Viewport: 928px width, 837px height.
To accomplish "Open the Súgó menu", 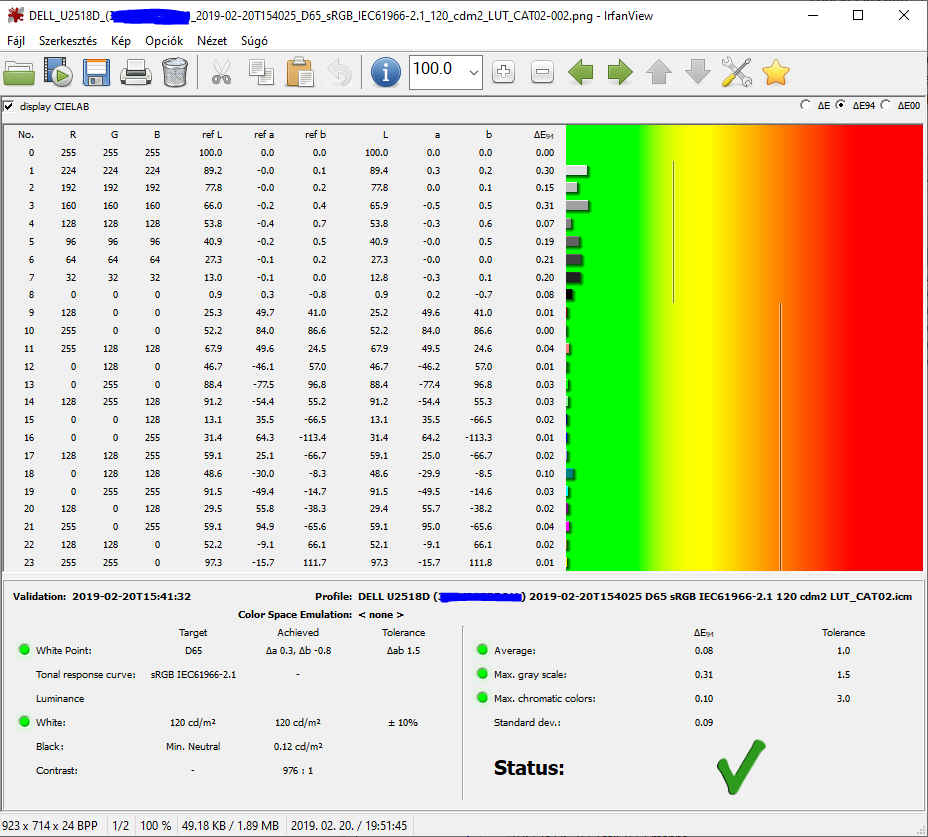I will (x=254, y=41).
